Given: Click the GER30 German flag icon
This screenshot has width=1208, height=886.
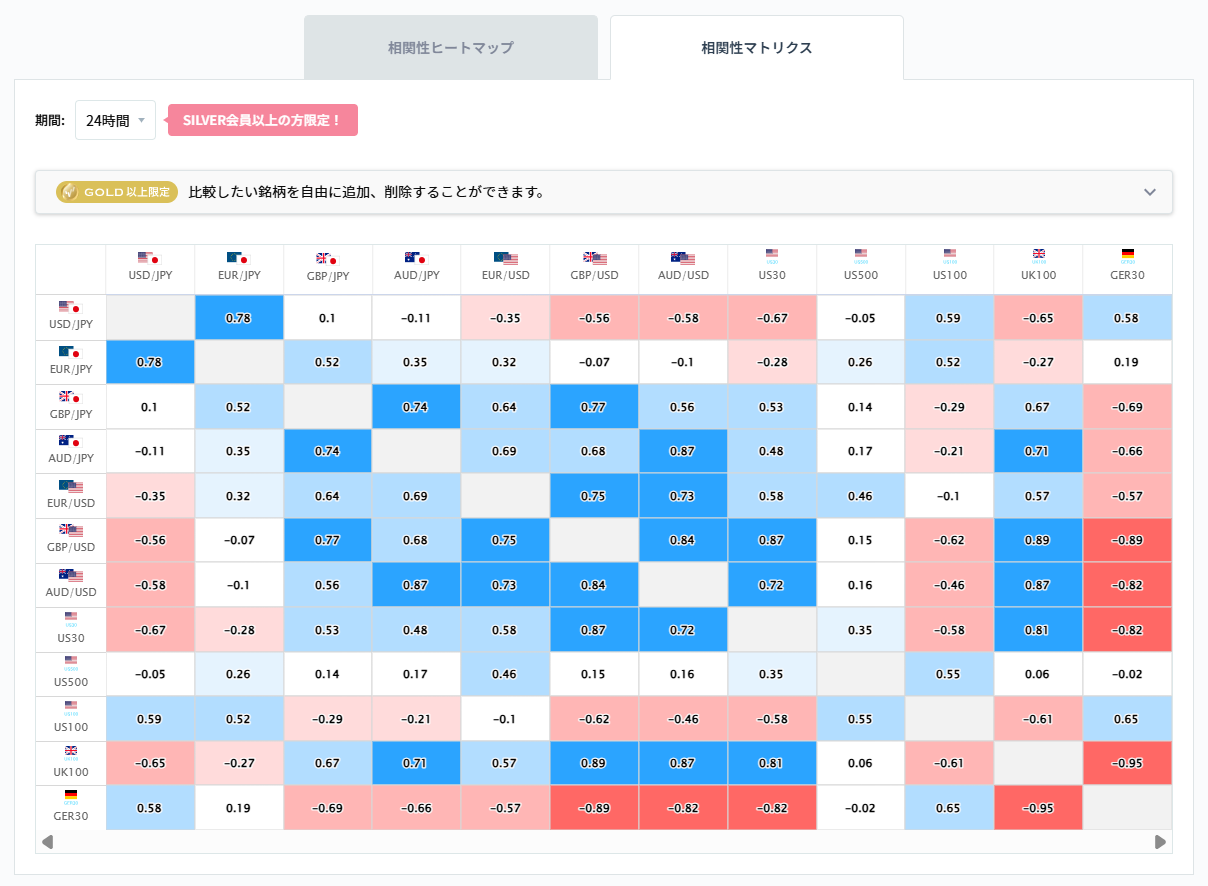Looking at the screenshot, I should pos(1127,258).
